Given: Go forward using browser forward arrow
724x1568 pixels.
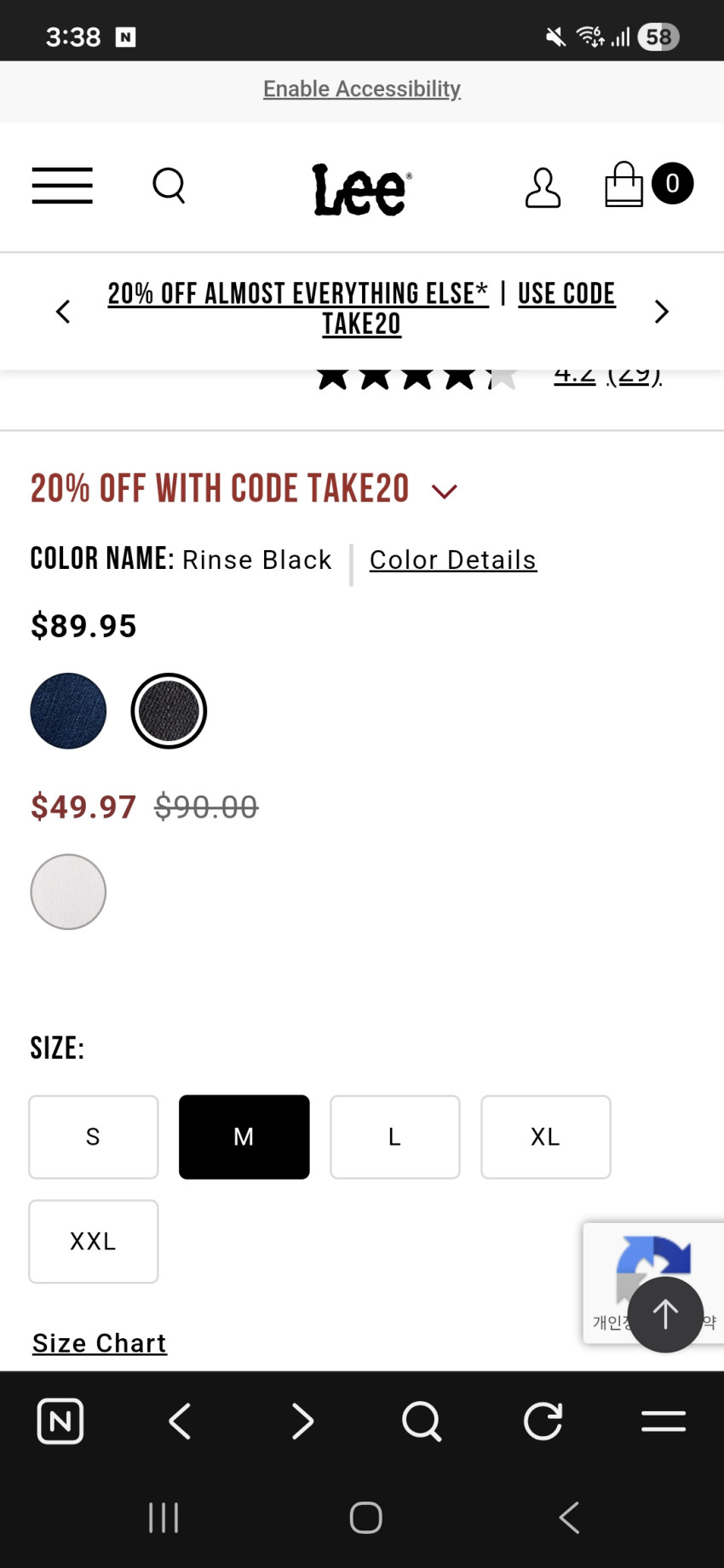Looking at the screenshot, I should [x=302, y=1421].
